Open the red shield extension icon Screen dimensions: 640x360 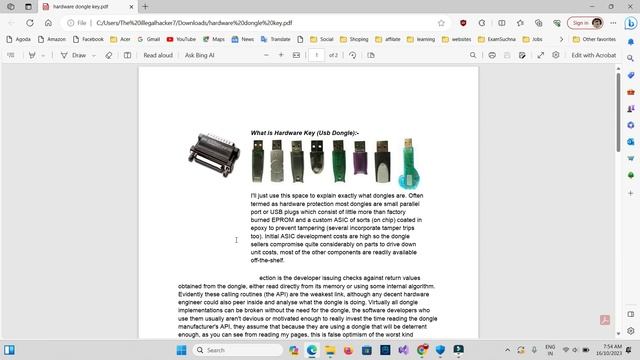[x=463, y=23]
